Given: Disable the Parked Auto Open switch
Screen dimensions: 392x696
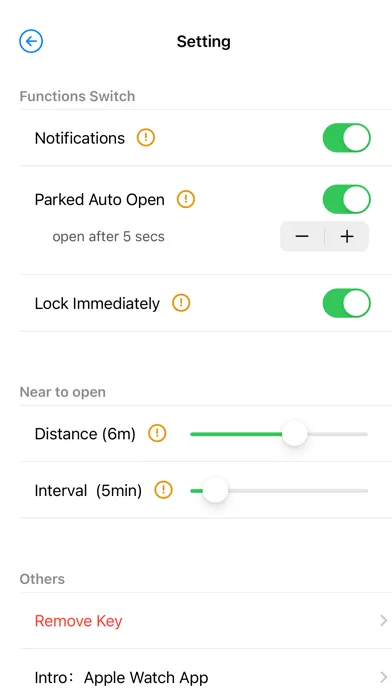Looking at the screenshot, I should point(346,199).
